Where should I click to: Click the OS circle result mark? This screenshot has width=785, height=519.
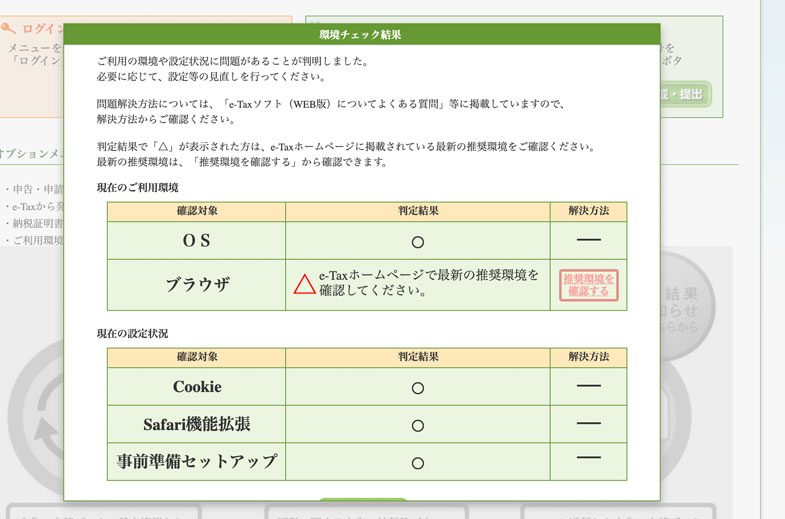coord(418,242)
